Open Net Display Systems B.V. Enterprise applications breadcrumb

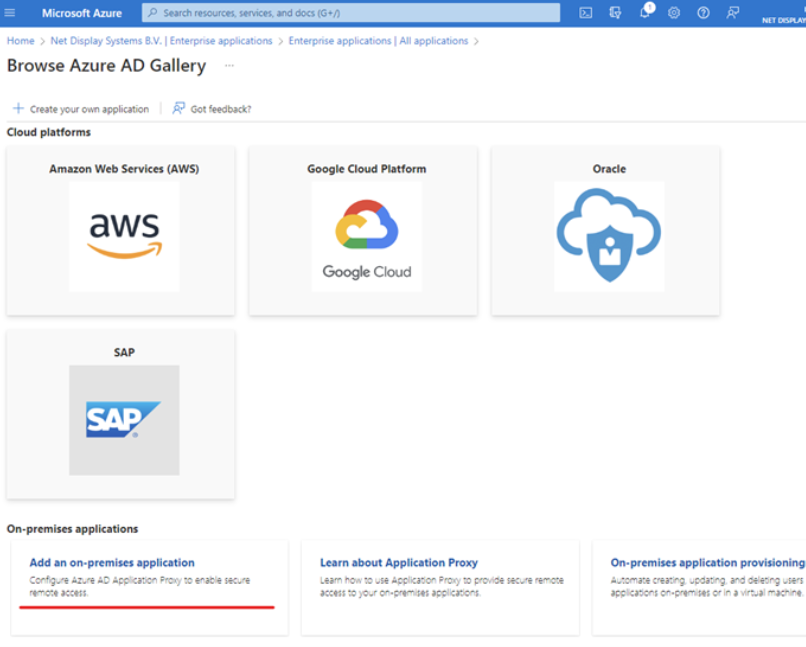pos(161,41)
